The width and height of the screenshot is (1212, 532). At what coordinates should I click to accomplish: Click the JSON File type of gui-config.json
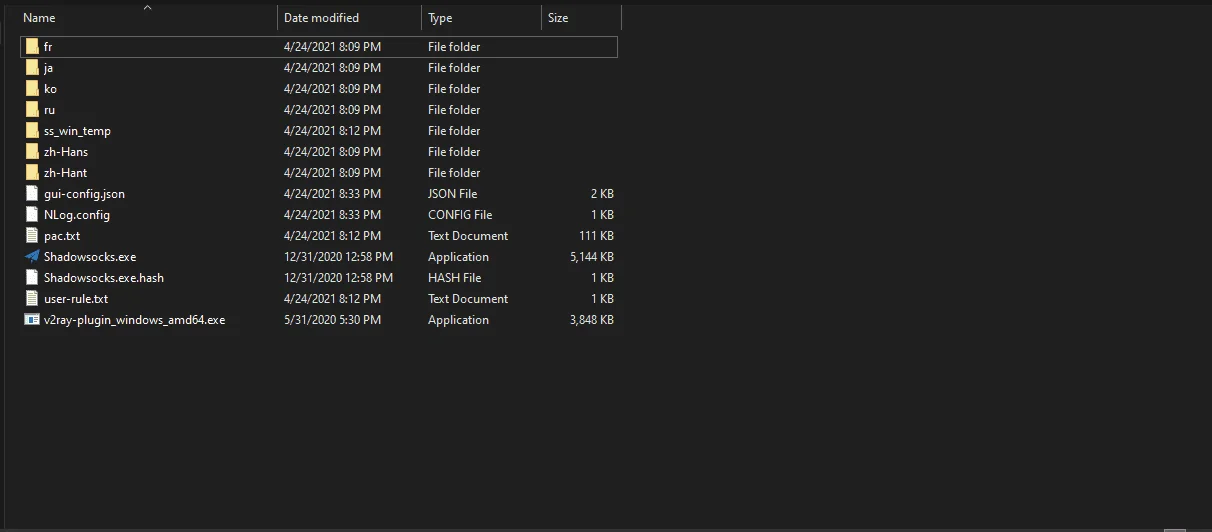click(453, 194)
